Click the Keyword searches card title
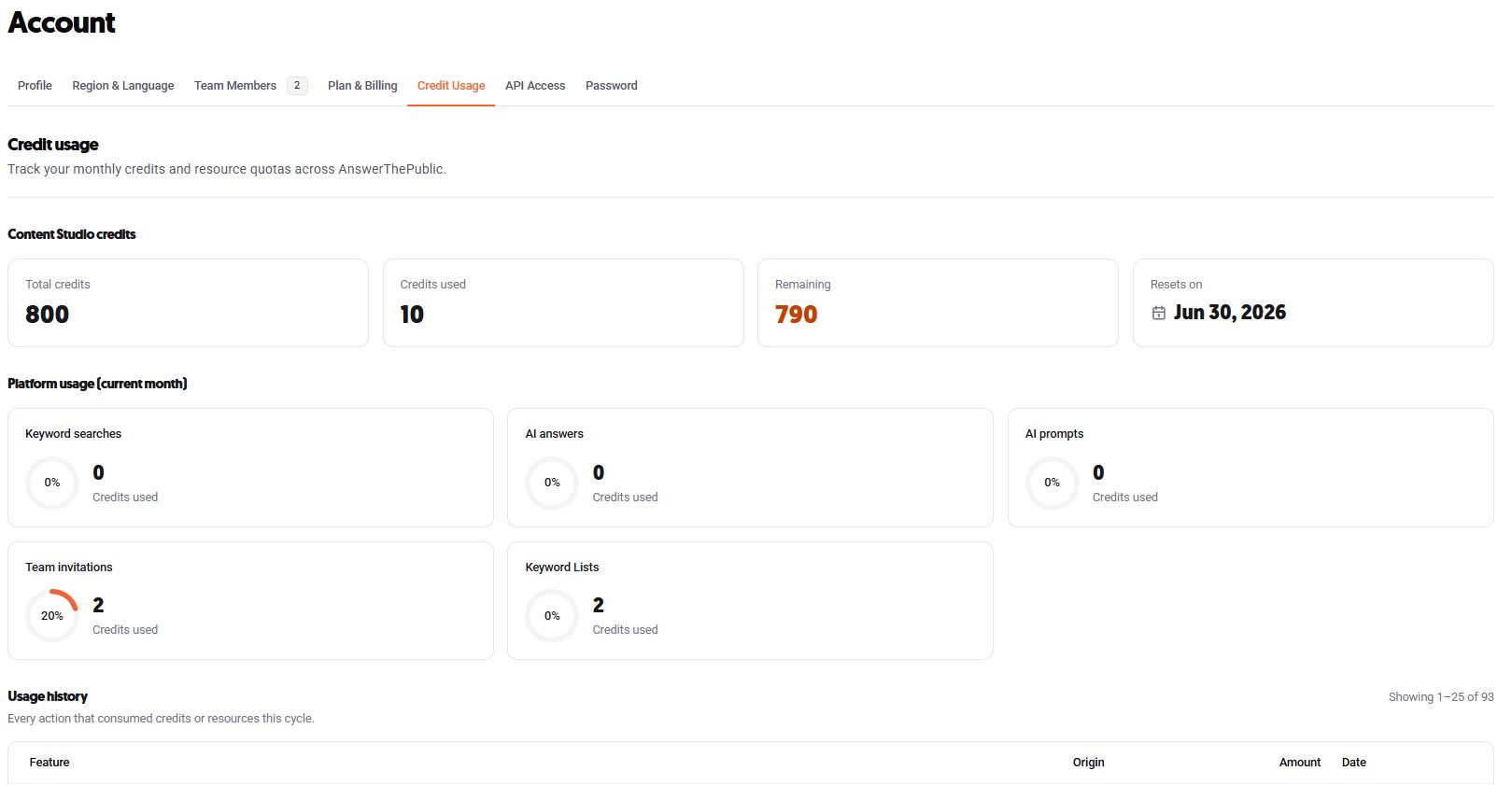 (x=73, y=434)
